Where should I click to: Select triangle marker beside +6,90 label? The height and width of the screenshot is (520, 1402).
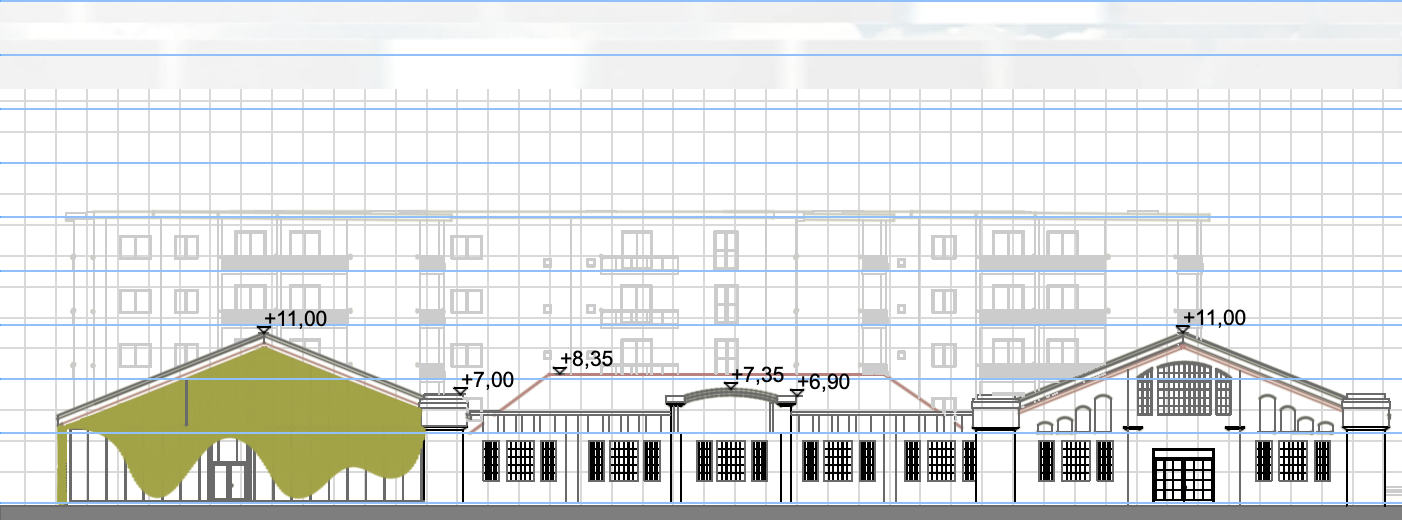pos(797,393)
